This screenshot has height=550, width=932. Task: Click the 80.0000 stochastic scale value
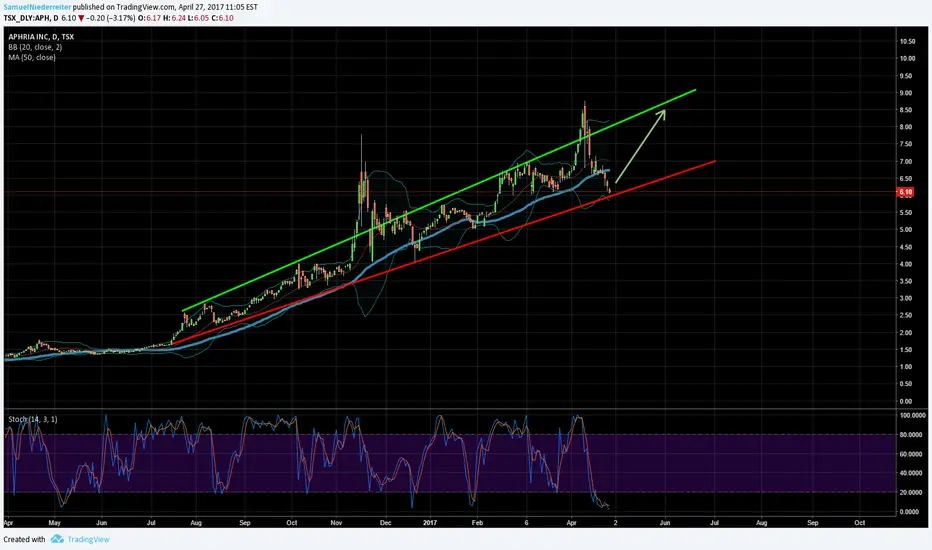tap(912, 435)
